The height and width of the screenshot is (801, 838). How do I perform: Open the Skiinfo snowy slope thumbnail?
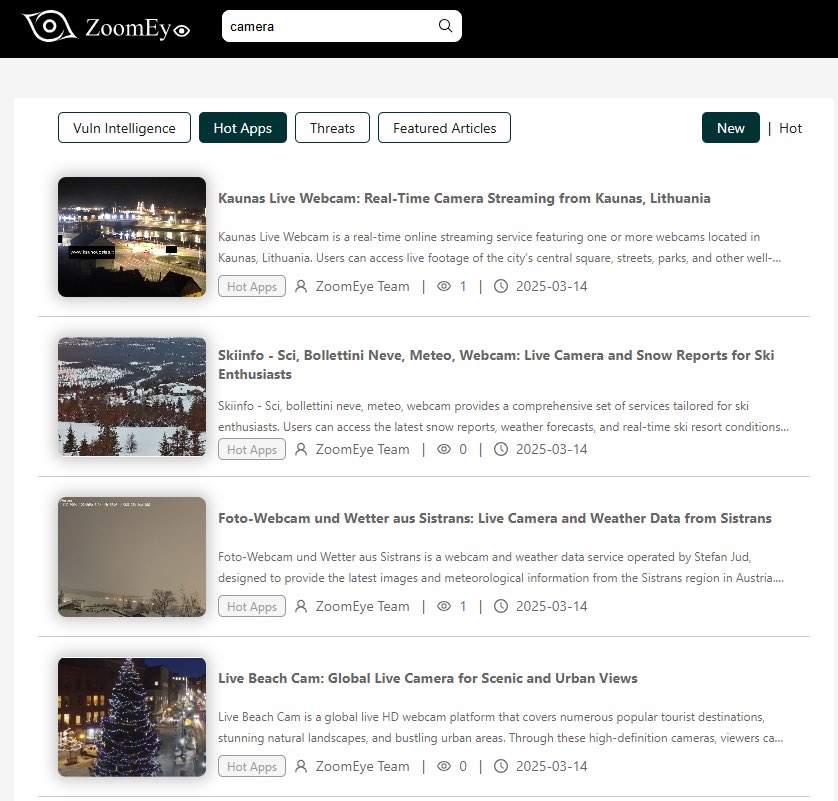point(132,396)
